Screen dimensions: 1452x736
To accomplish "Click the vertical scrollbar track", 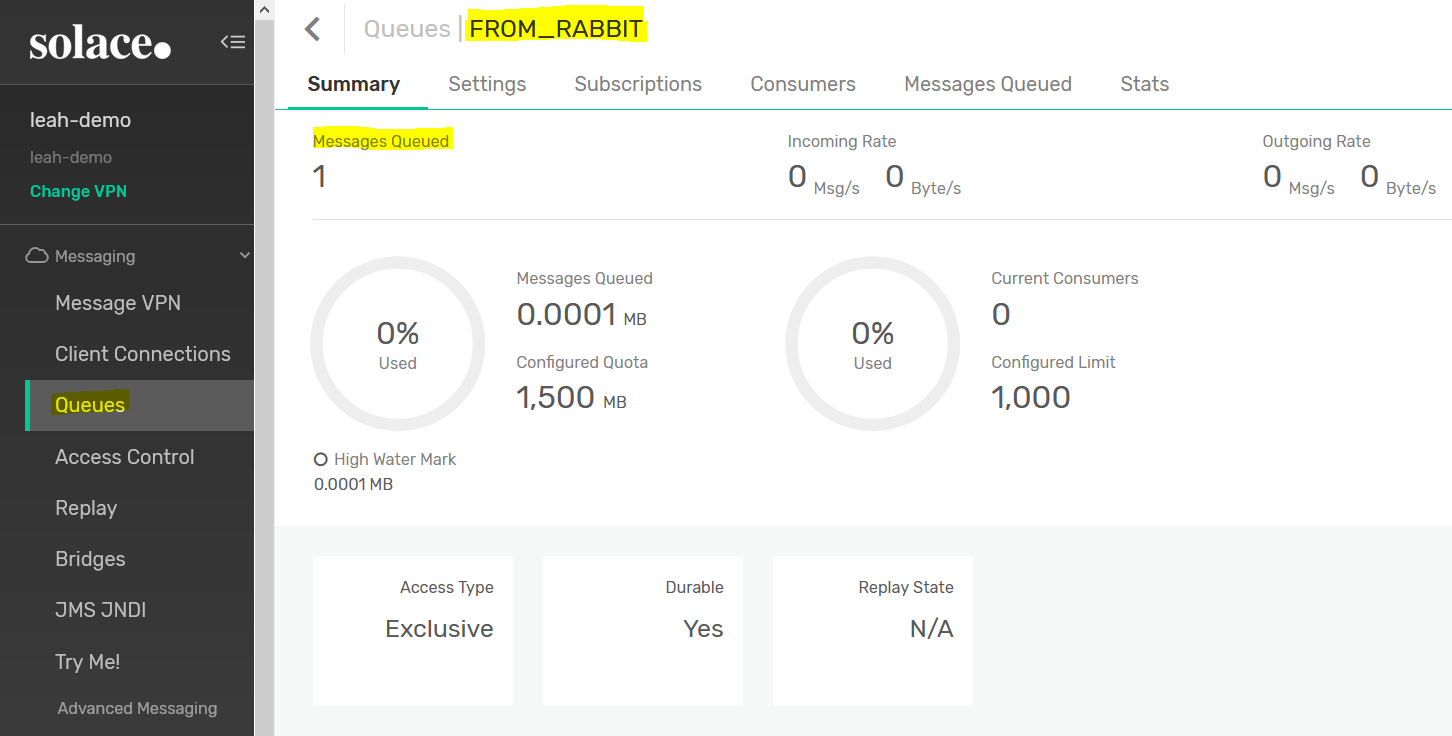I will tap(264, 400).
